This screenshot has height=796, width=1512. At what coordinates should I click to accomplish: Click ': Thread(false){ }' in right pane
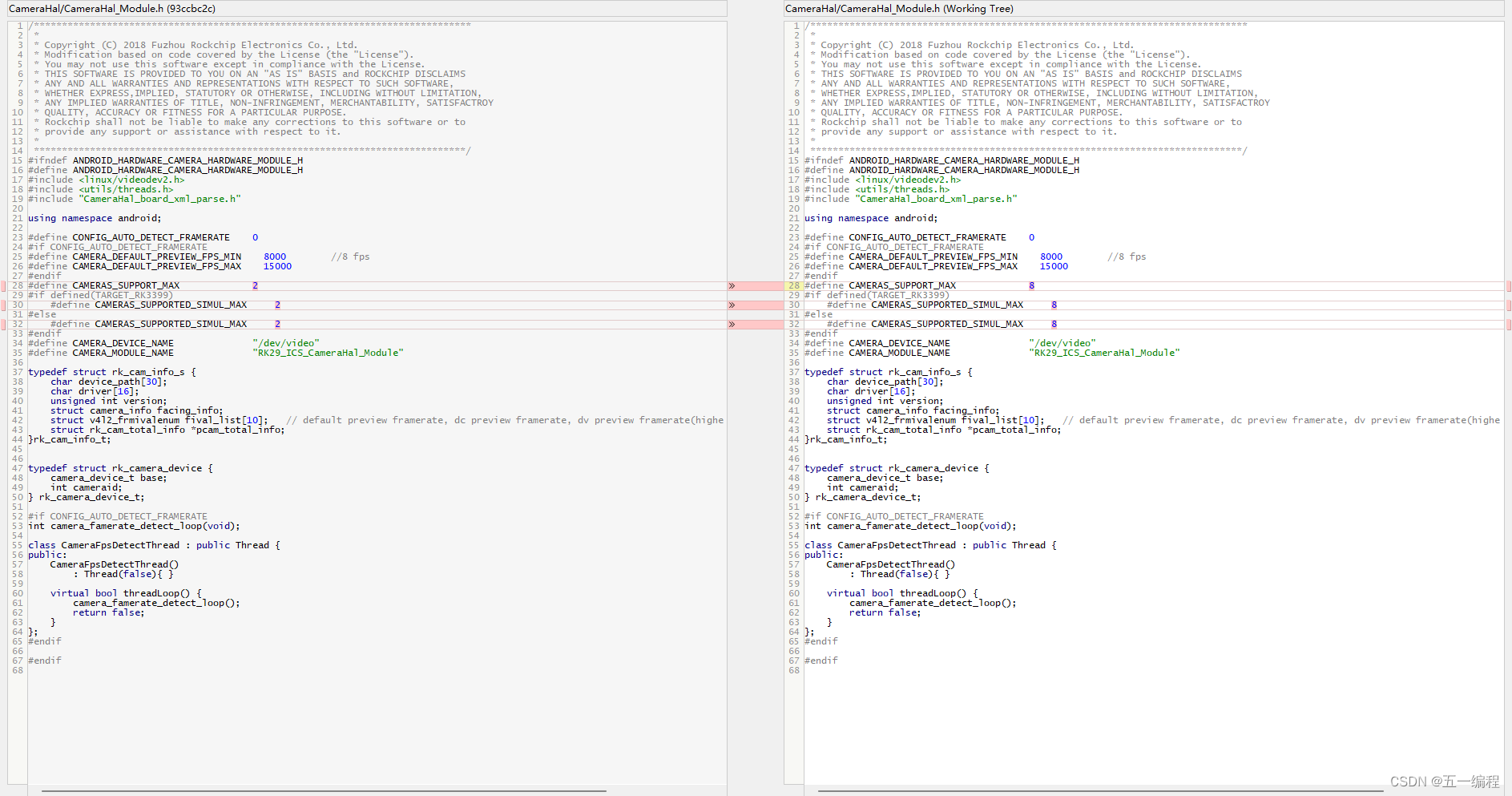click(x=900, y=575)
